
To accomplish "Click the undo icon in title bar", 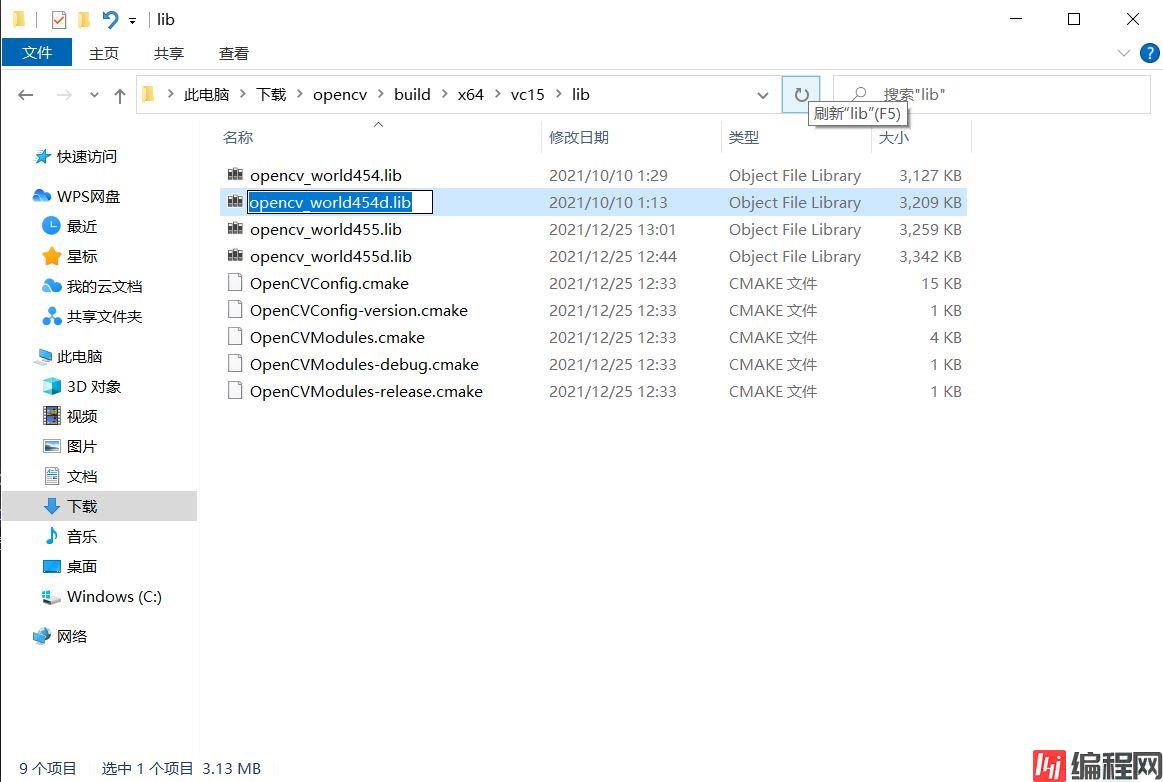I will click(x=110, y=19).
